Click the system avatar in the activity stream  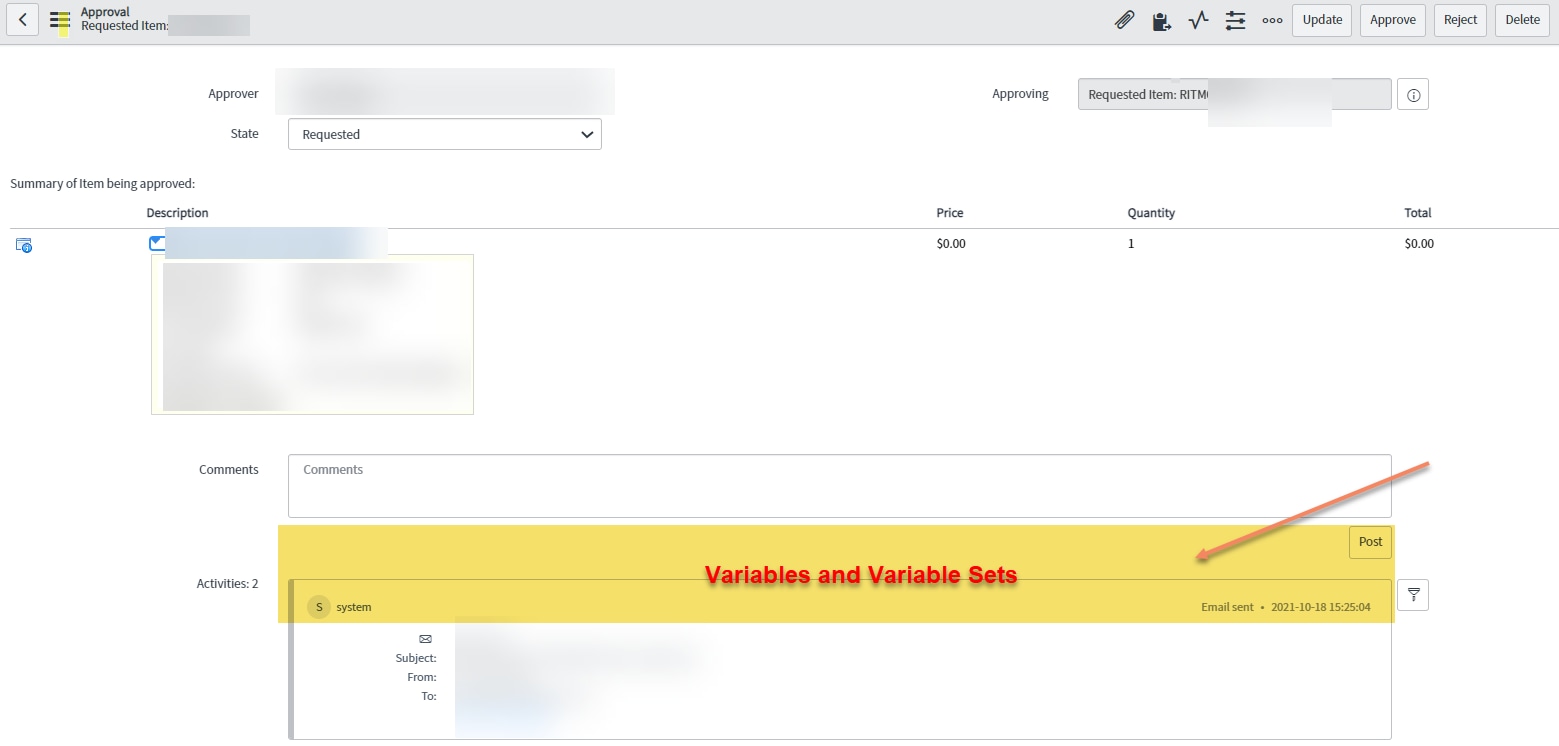(x=318, y=606)
